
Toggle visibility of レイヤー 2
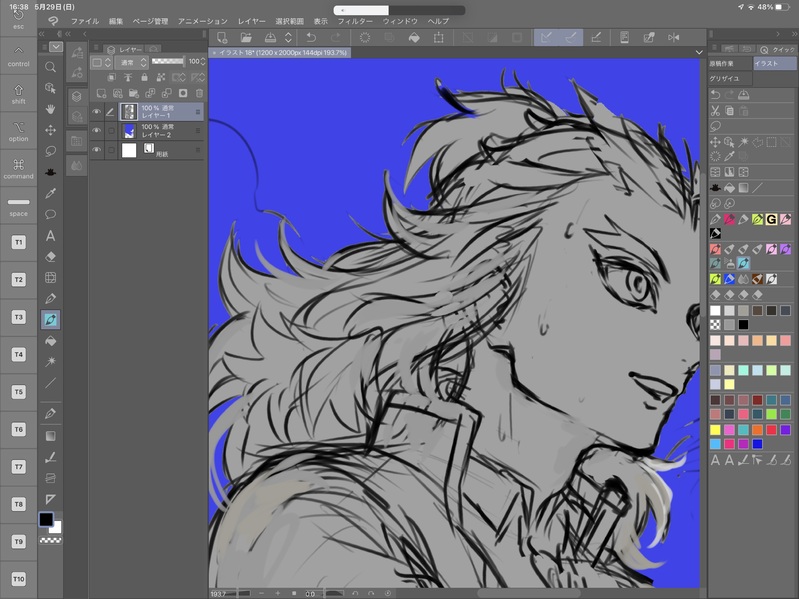click(97, 131)
